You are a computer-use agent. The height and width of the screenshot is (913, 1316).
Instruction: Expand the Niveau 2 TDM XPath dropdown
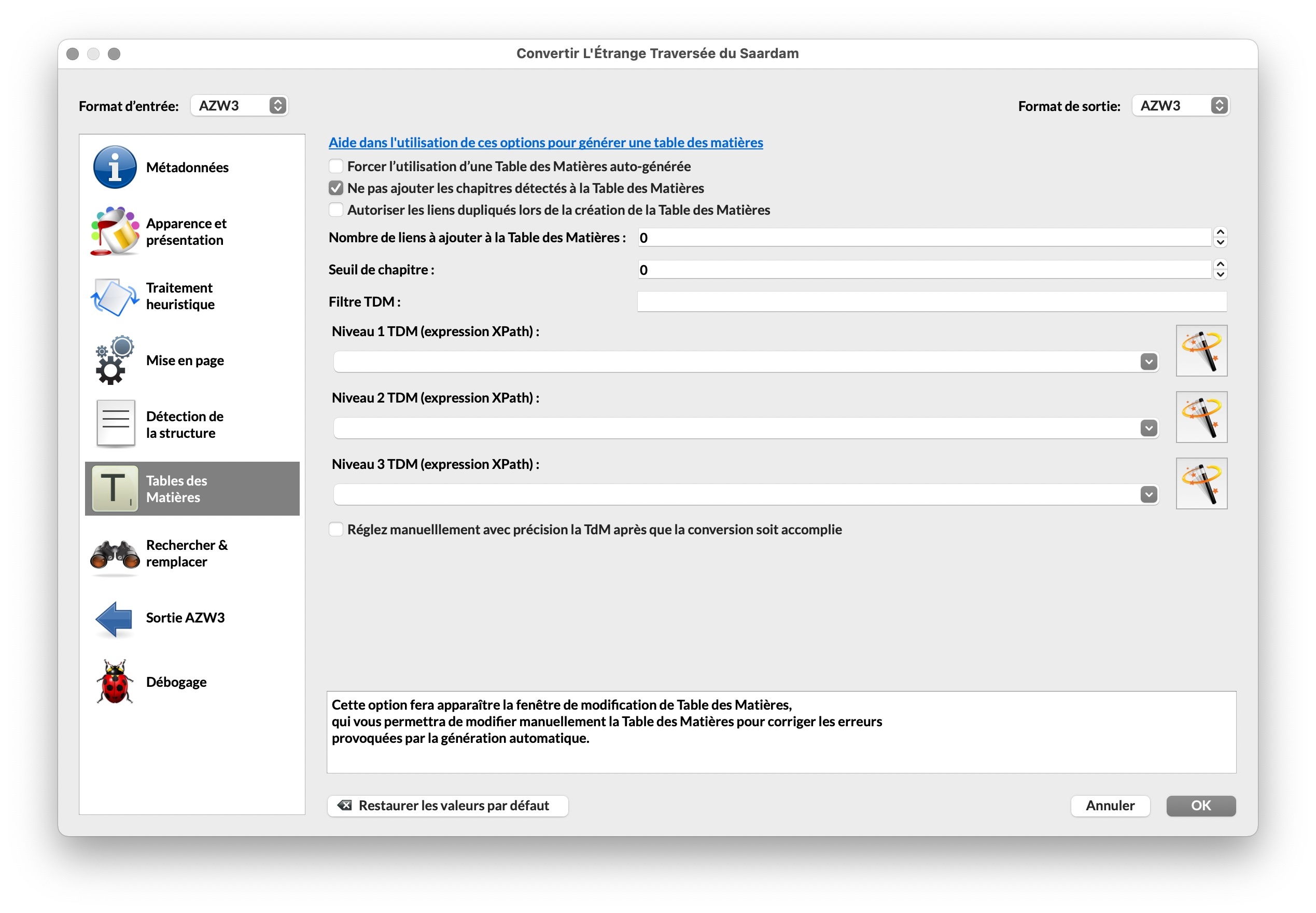point(1148,428)
